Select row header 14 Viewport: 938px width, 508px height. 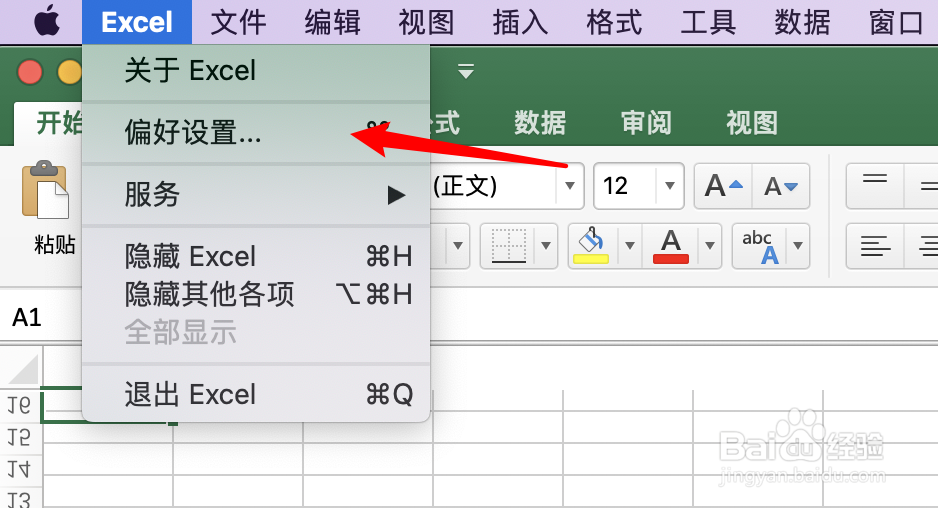[20, 470]
